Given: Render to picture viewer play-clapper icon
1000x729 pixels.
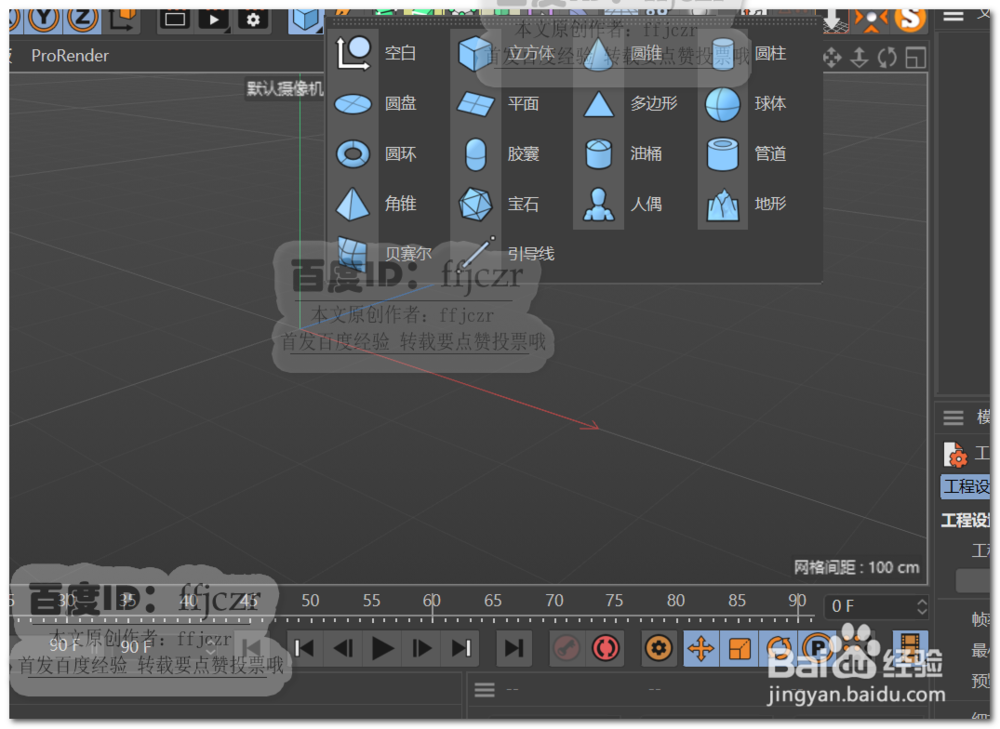Looking at the screenshot, I should click(214, 19).
